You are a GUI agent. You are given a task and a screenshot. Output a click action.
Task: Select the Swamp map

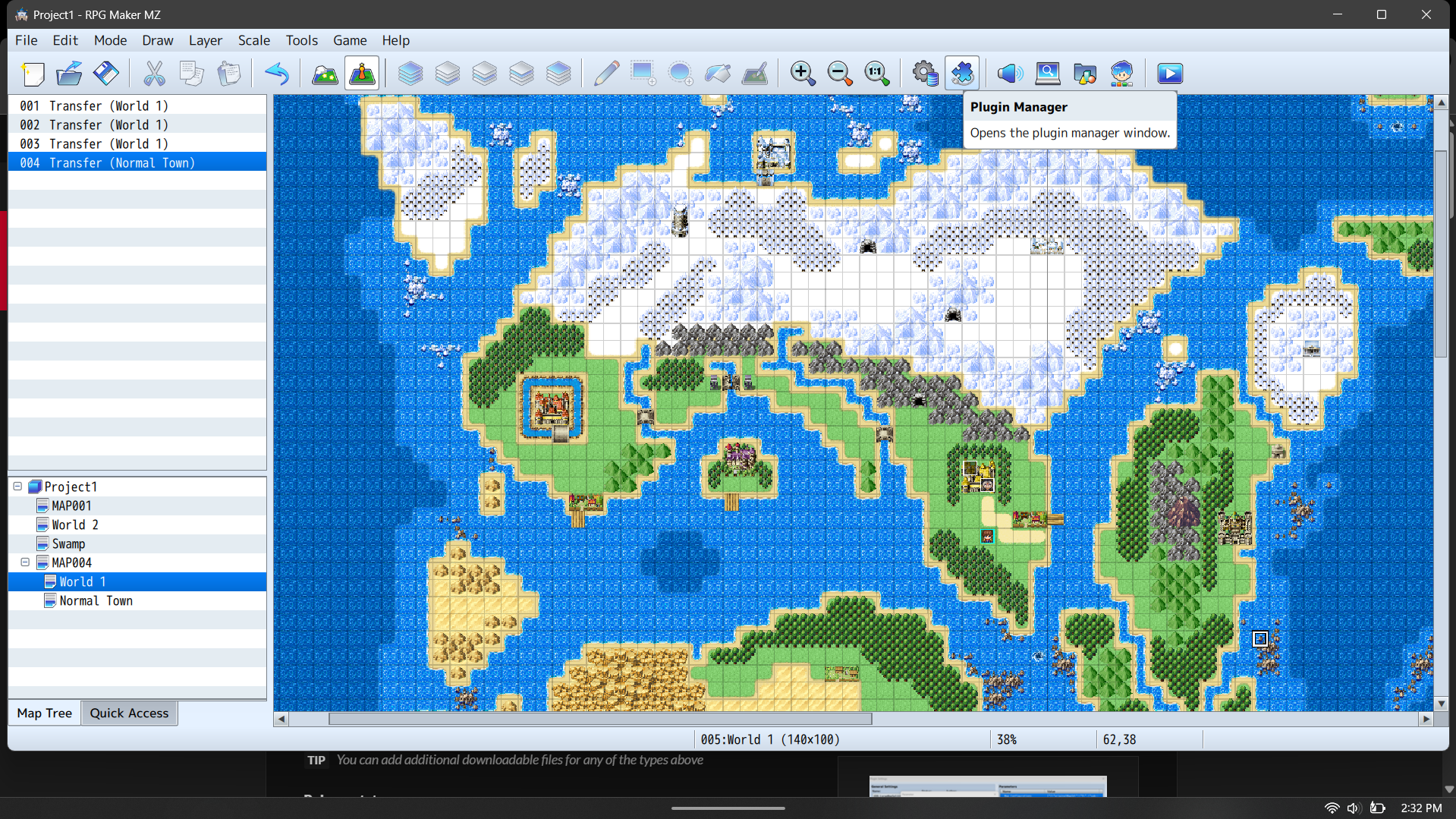coord(68,543)
